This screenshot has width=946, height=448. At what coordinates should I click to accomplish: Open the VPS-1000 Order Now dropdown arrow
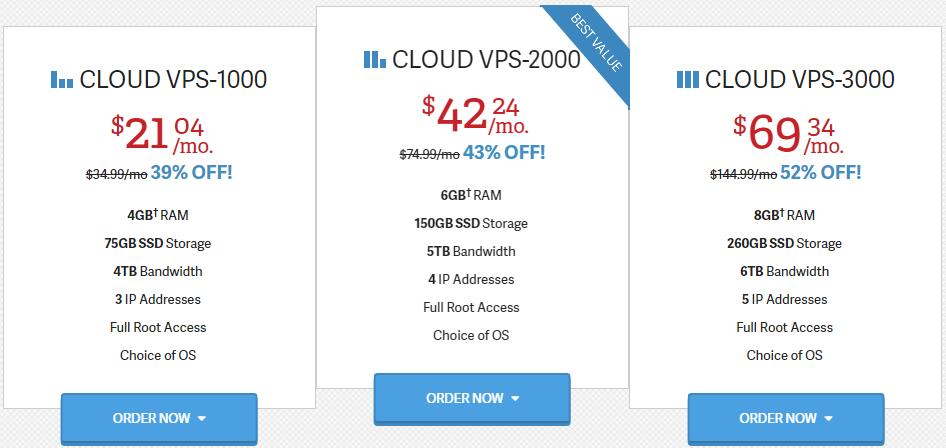pyautogui.click(x=202, y=418)
